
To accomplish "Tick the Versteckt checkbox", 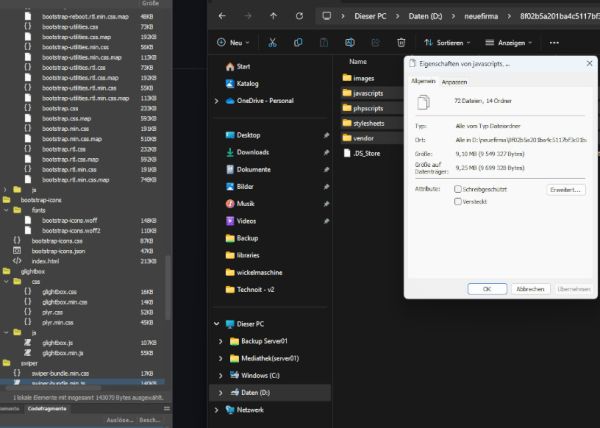I will [458, 201].
